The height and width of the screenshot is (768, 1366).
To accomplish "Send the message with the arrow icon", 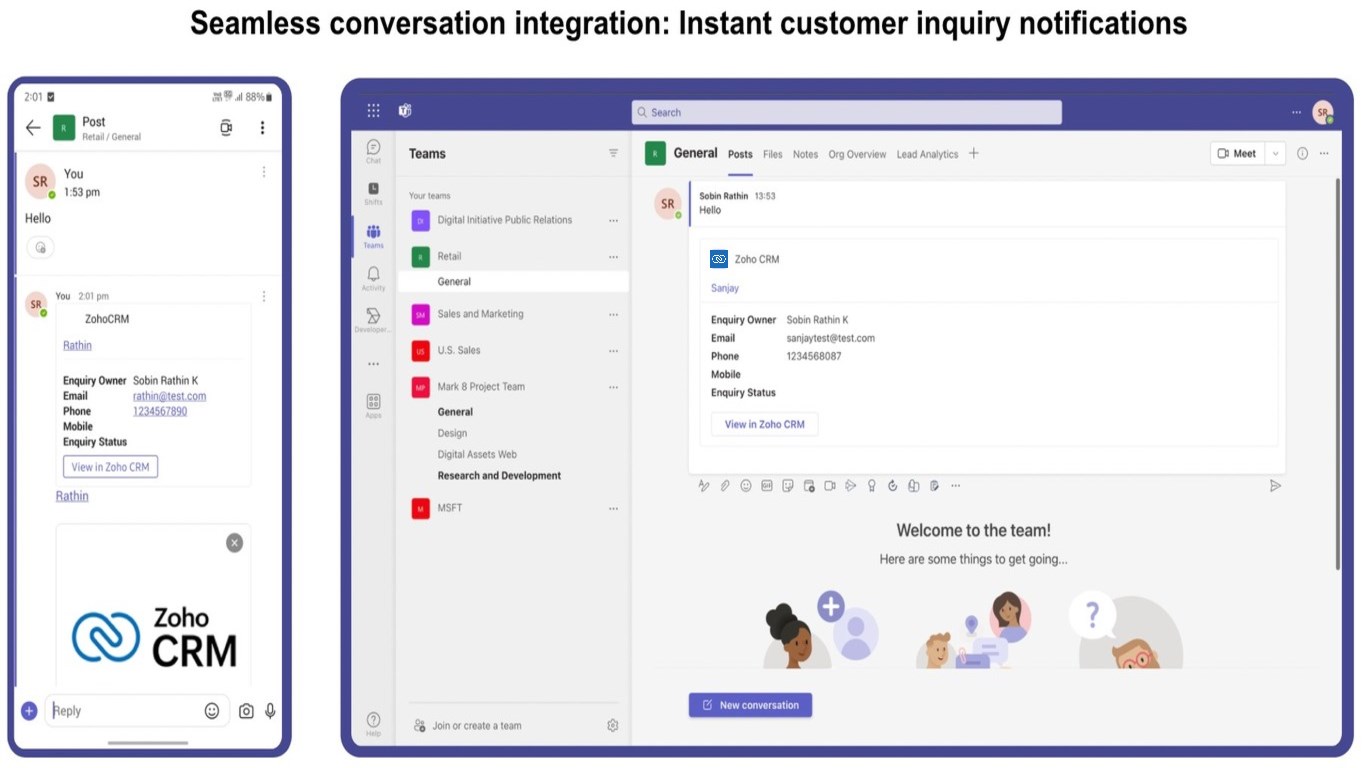I will click(x=1275, y=486).
